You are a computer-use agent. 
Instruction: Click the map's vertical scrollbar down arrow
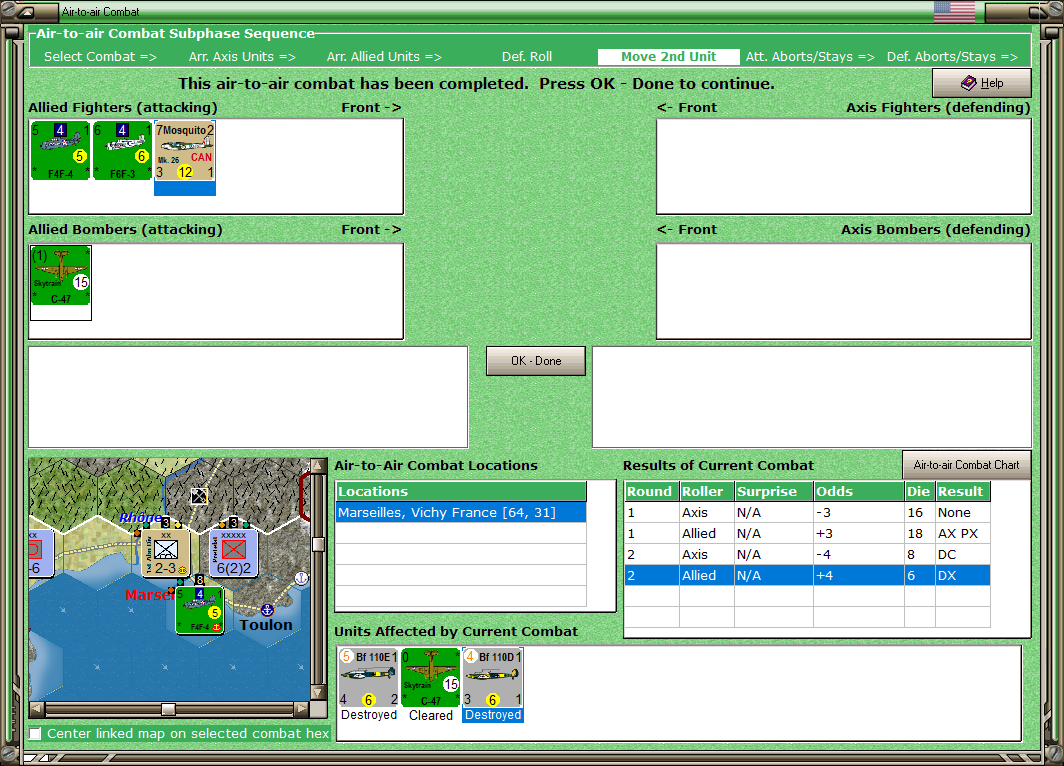coord(317,693)
